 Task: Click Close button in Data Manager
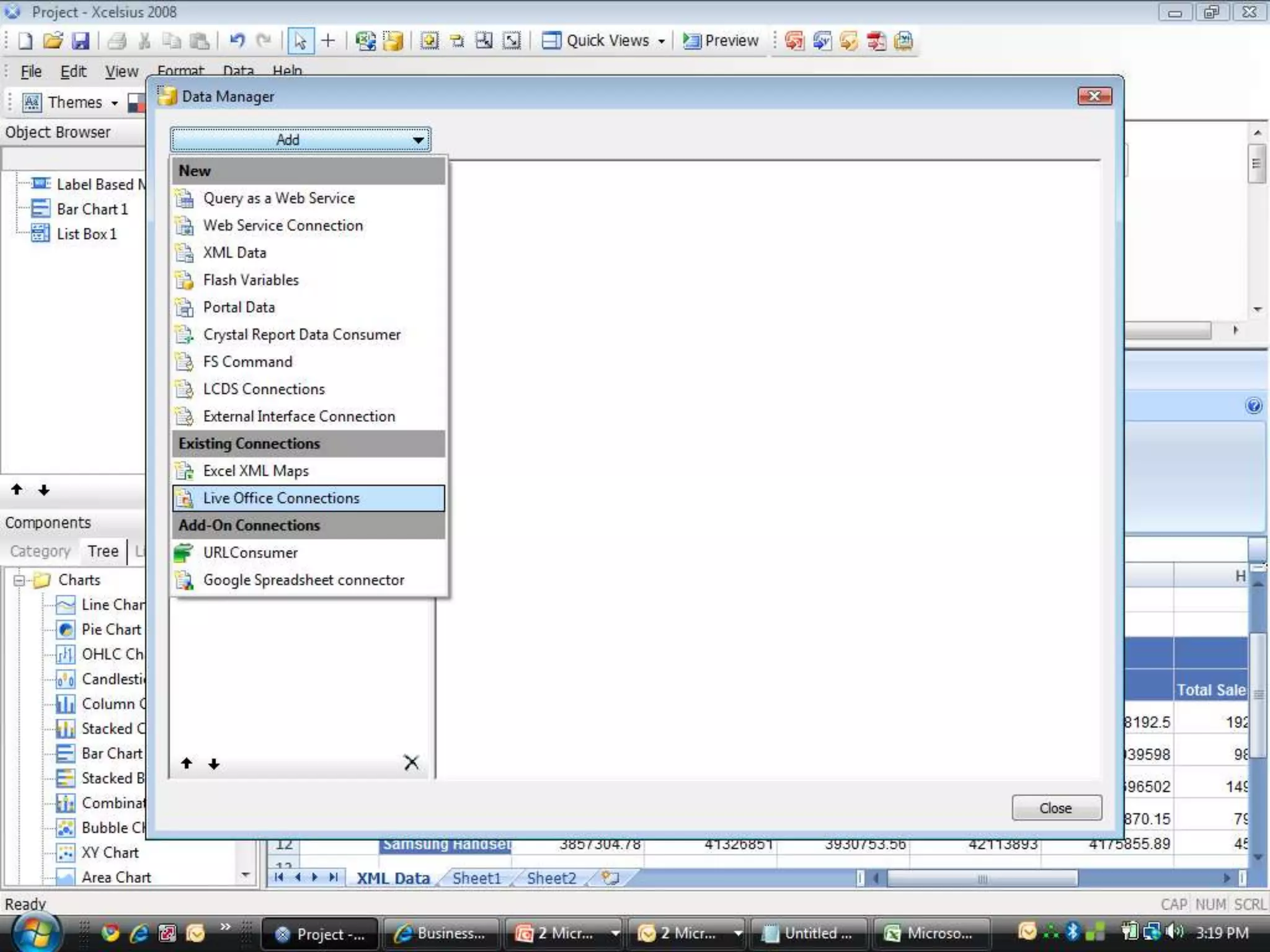[x=1057, y=808]
